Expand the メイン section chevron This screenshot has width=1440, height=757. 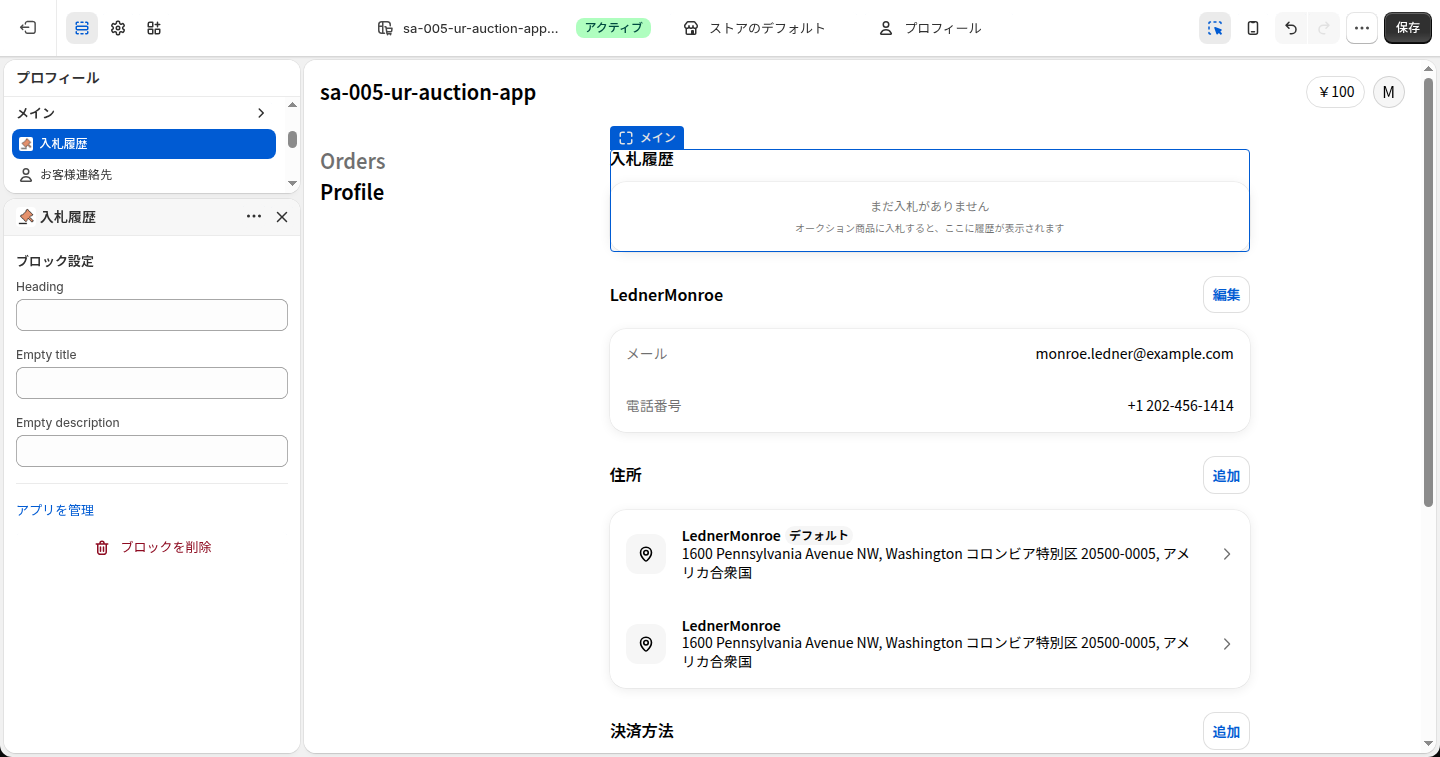(x=261, y=113)
